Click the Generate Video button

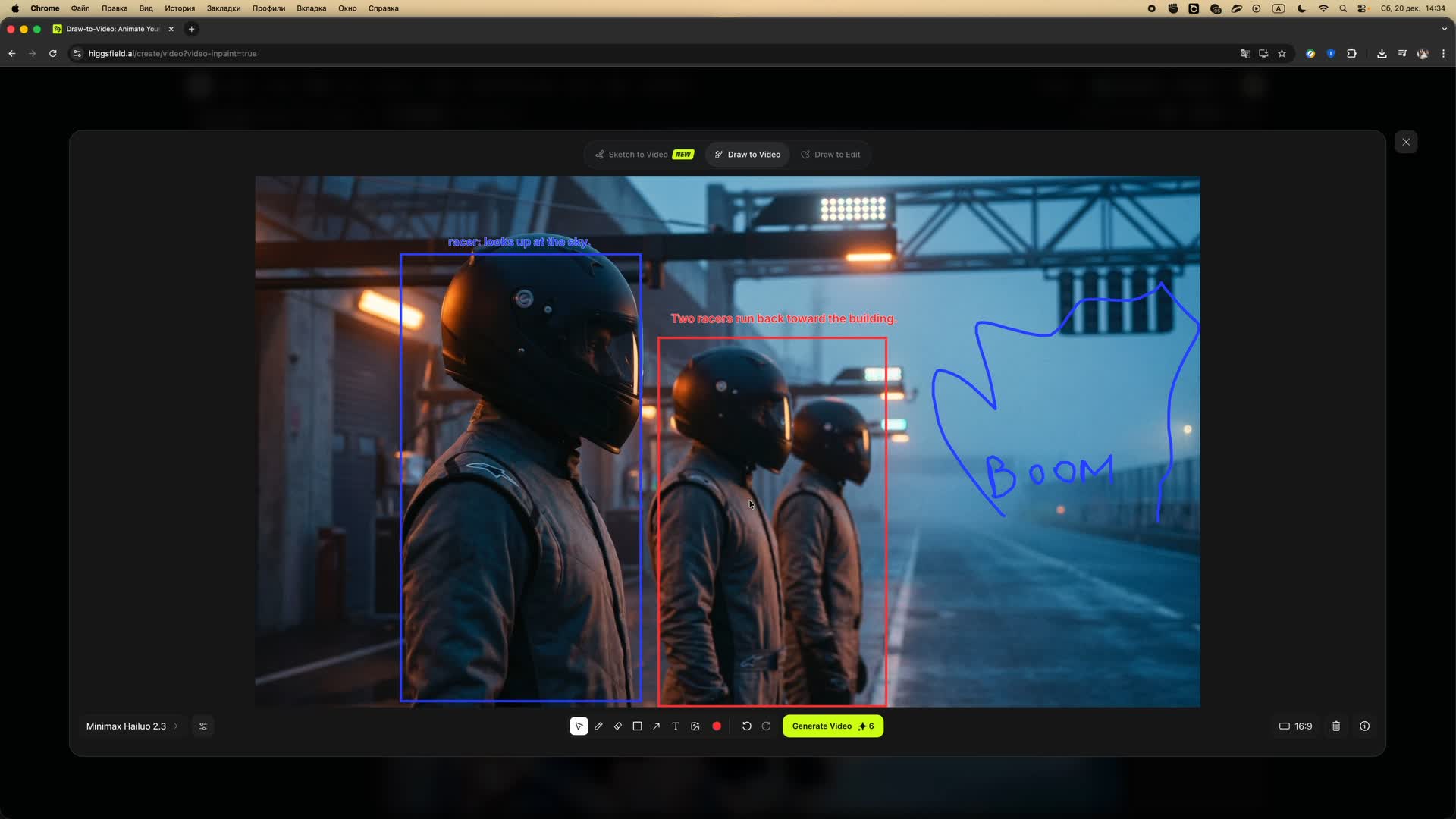tap(832, 726)
